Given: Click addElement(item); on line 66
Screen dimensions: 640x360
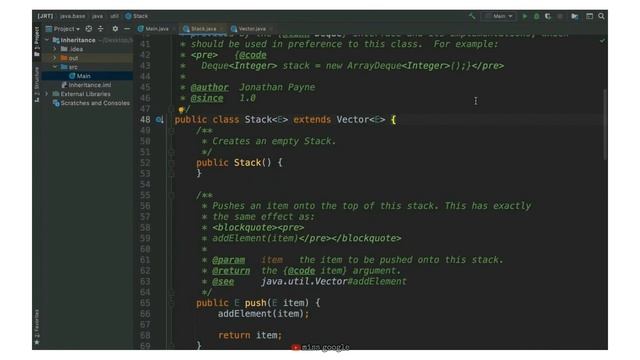Looking at the screenshot, I should 264,314.
